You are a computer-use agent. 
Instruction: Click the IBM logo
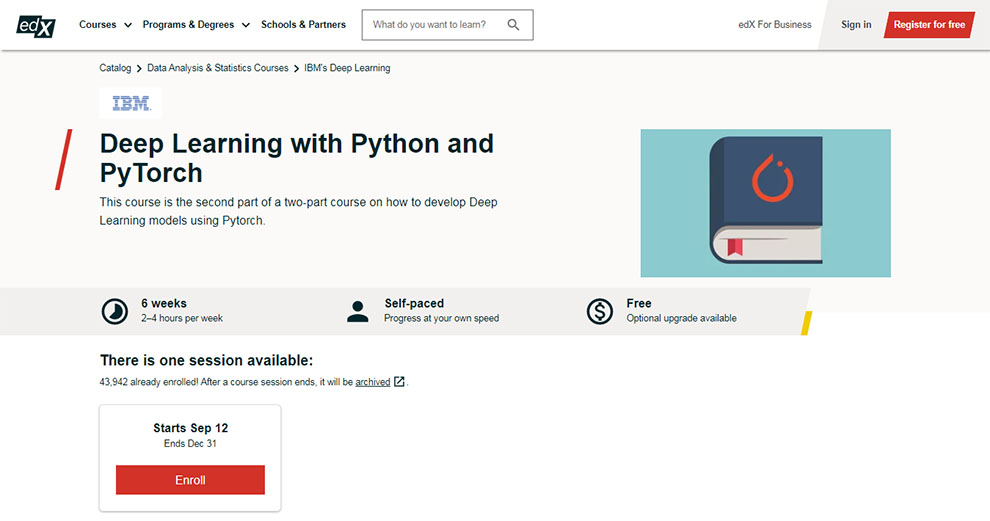[131, 103]
